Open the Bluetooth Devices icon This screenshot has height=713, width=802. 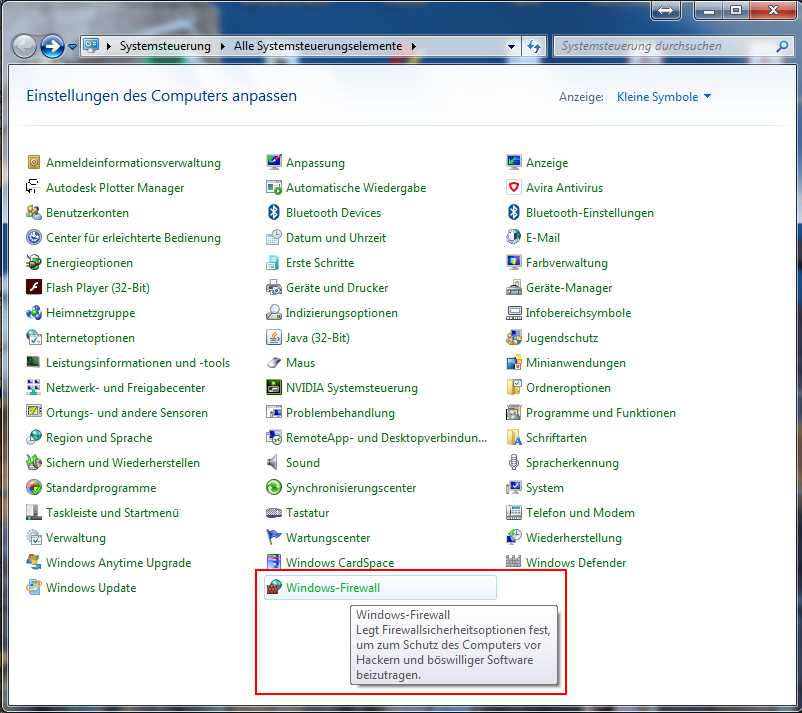(274, 212)
